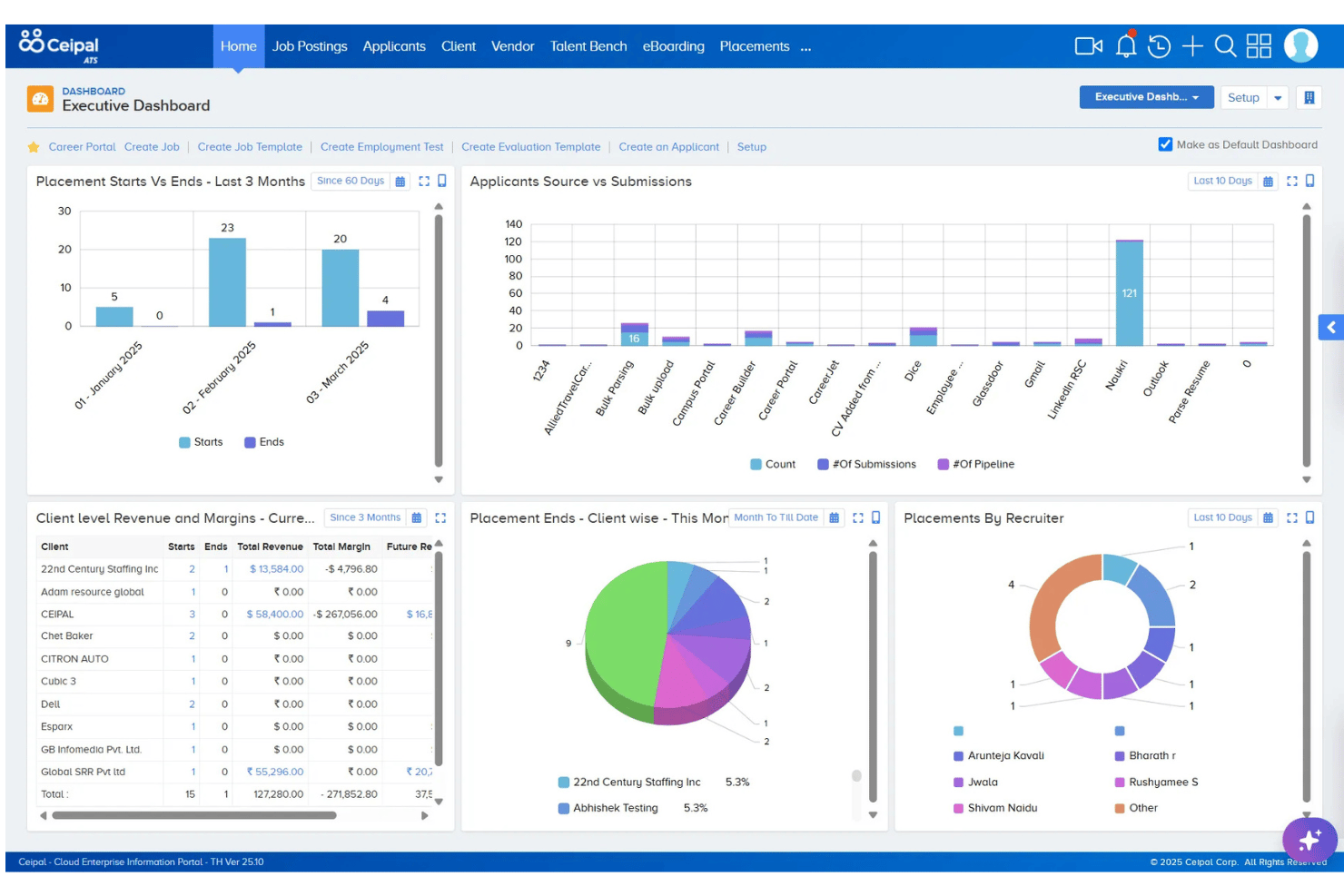Open calendar for Placements By Recruiter
The height and width of the screenshot is (896, 1344).
point(1268,518)
